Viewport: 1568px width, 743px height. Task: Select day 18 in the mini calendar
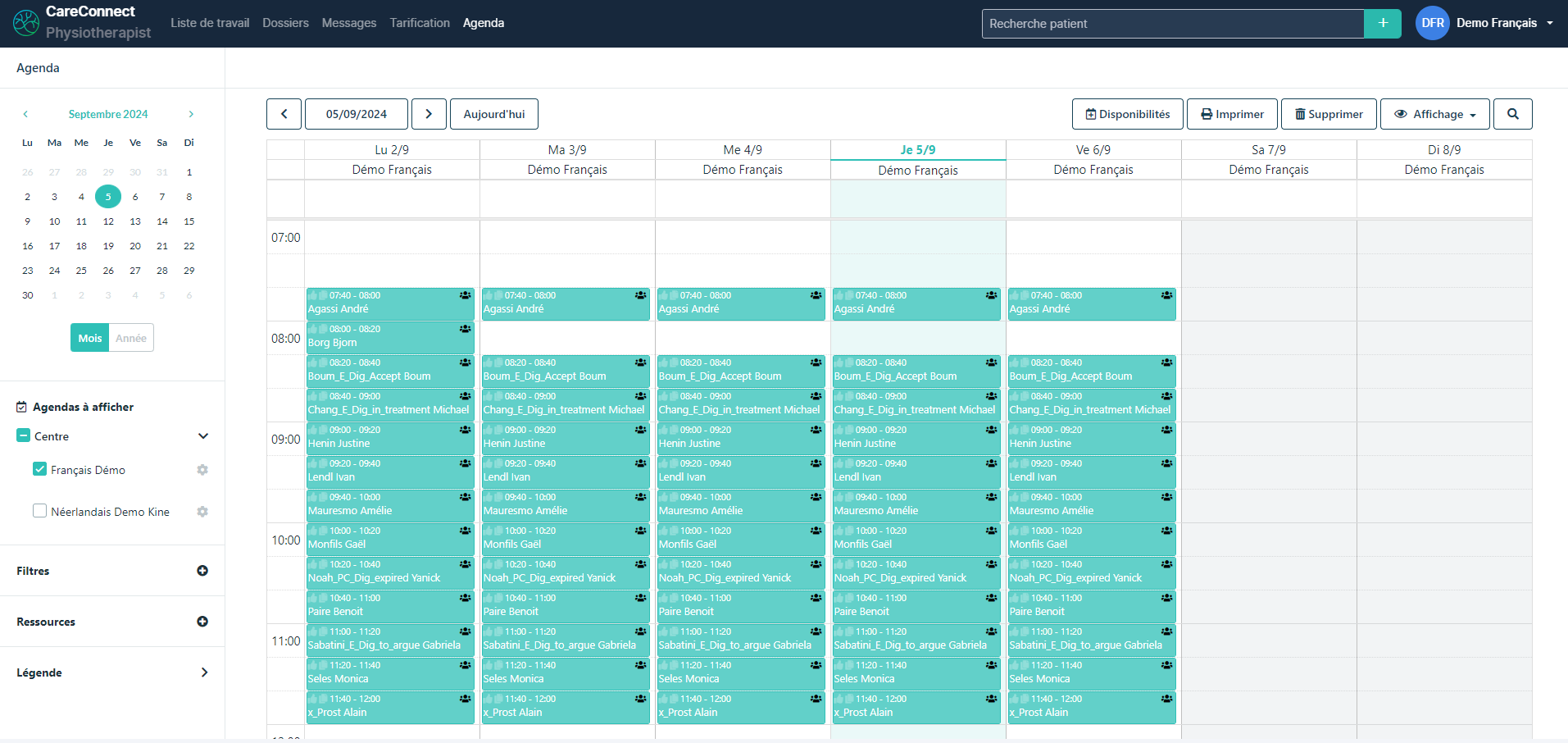pos(81,246)
